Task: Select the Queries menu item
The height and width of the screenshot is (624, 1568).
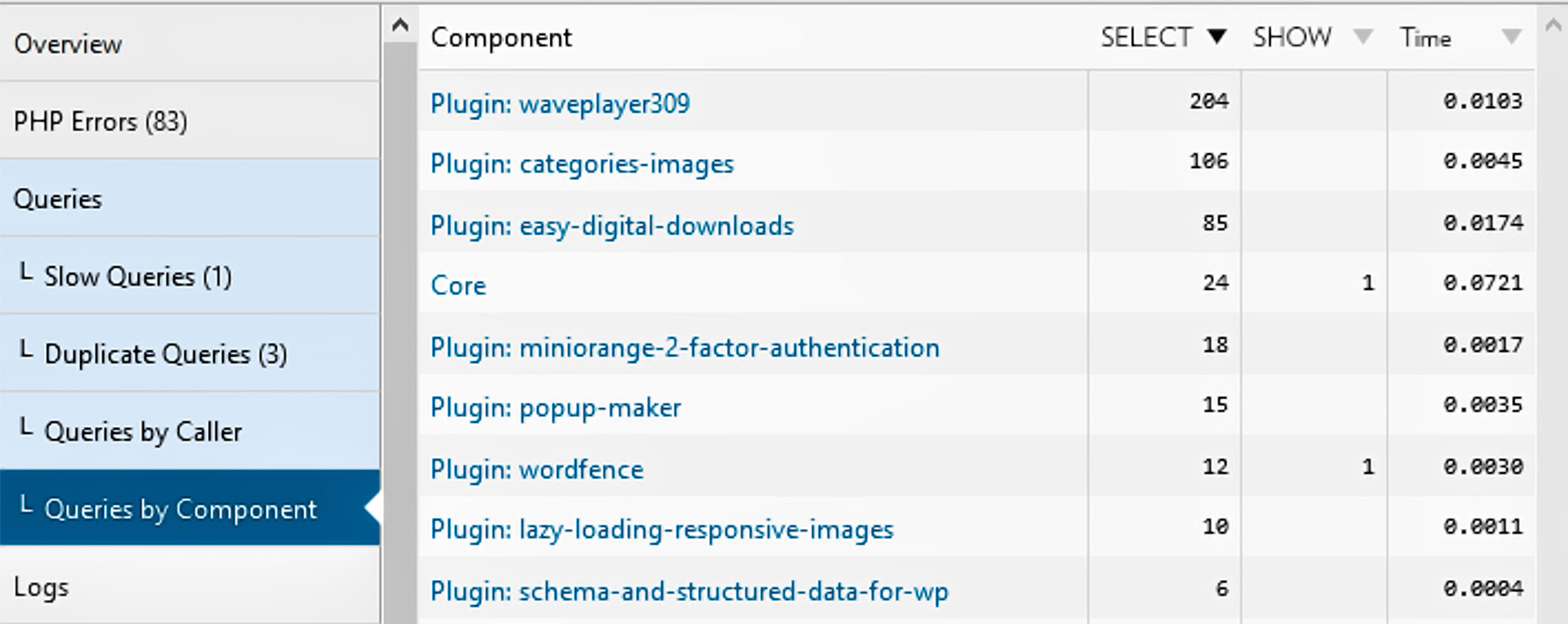Action: [189, 199]
